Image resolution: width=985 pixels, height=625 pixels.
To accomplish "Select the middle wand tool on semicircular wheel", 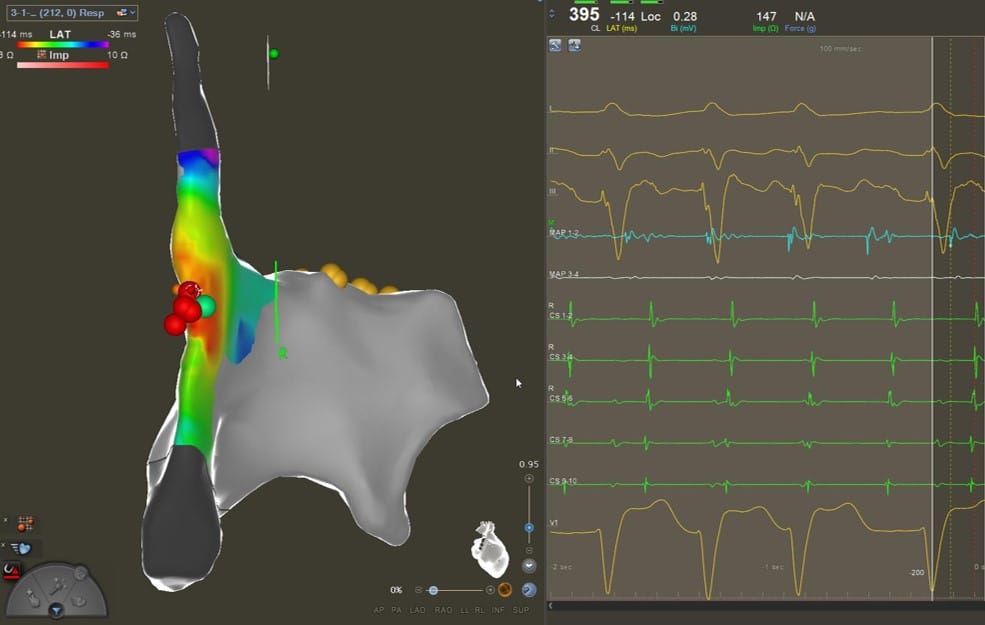I will point(57,585).
